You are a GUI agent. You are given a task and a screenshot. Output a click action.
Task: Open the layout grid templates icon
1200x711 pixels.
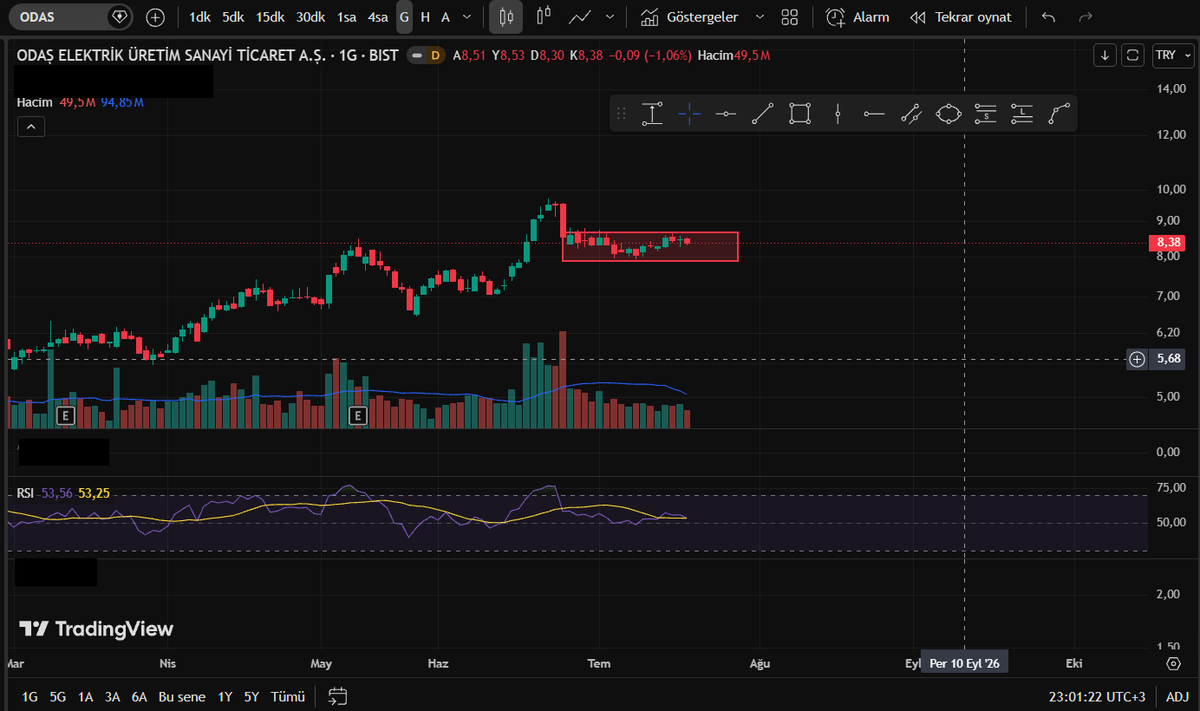tap(790, 17)
